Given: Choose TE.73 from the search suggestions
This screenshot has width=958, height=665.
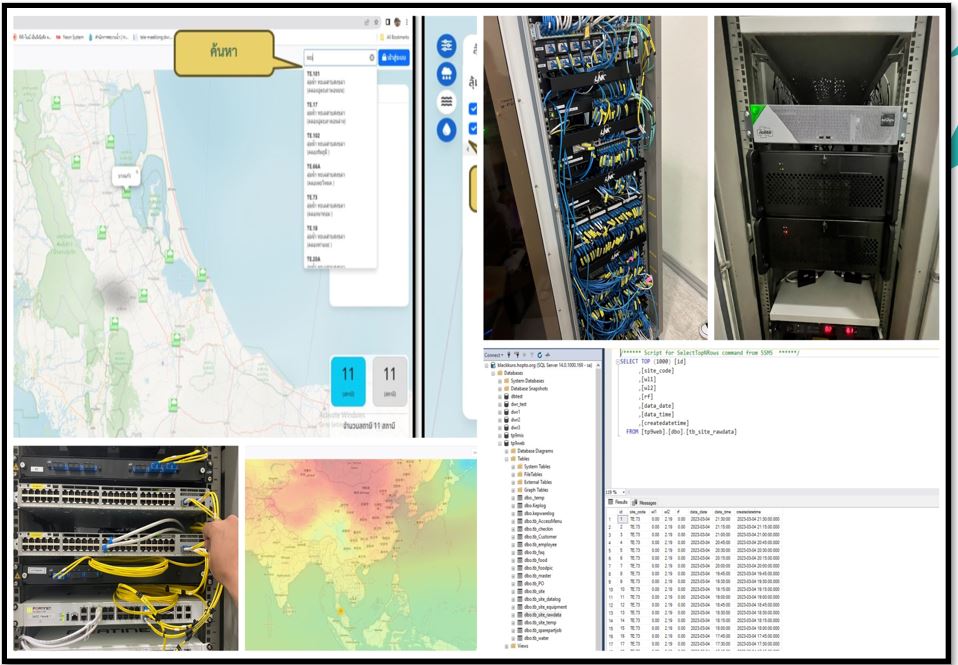Looking at the screenshot, I should pyautogui.click(x=340, y=206).
